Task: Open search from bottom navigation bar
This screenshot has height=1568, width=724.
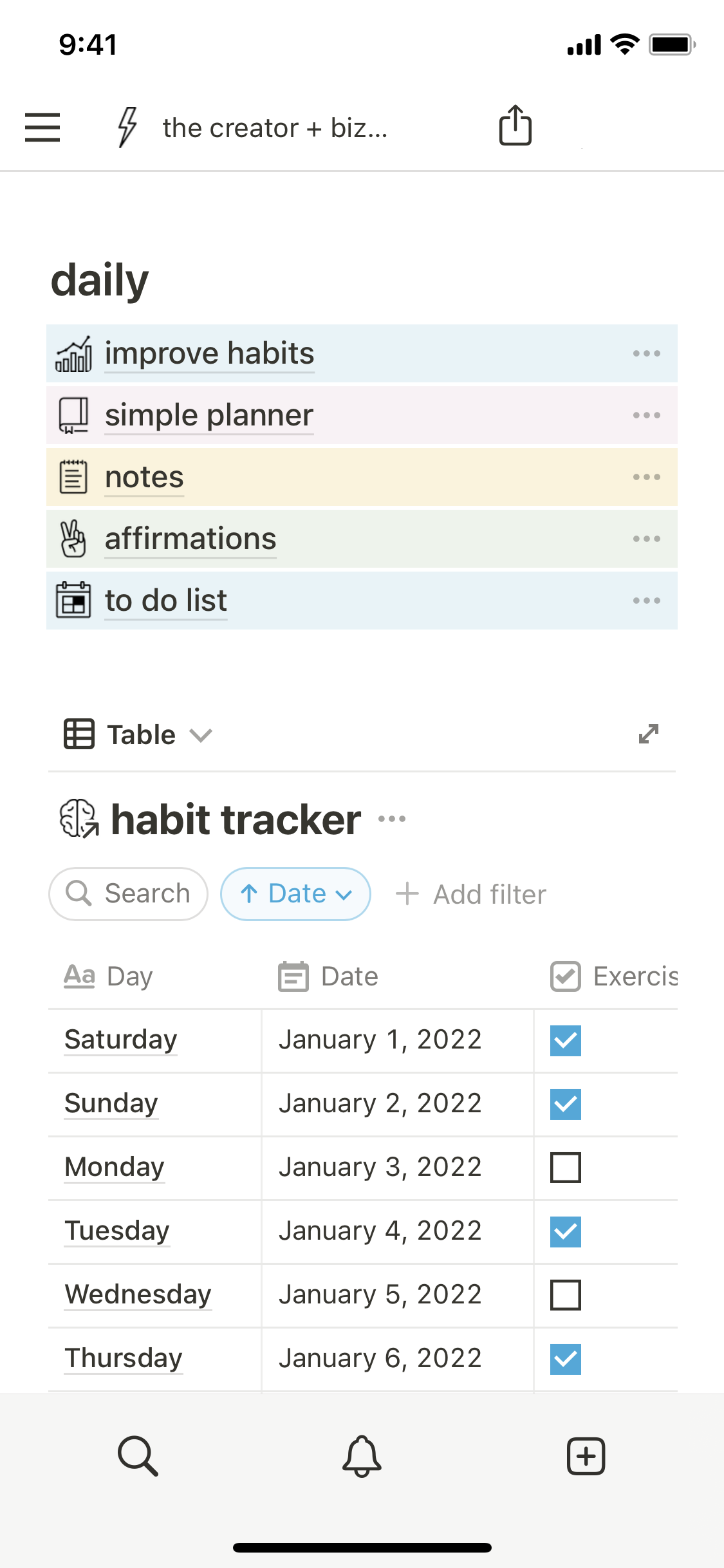Action: (x=138, y=1455)
